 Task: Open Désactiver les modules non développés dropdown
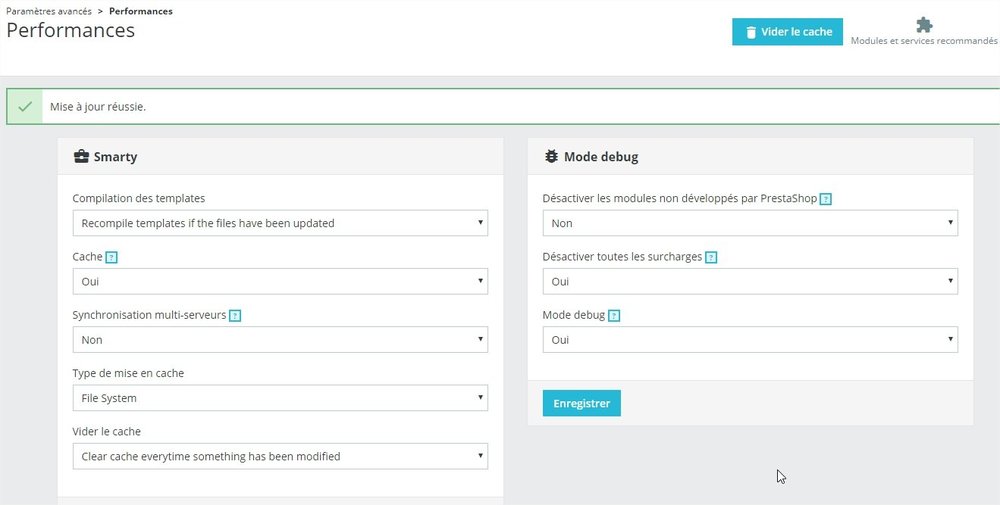coord(750,223)
